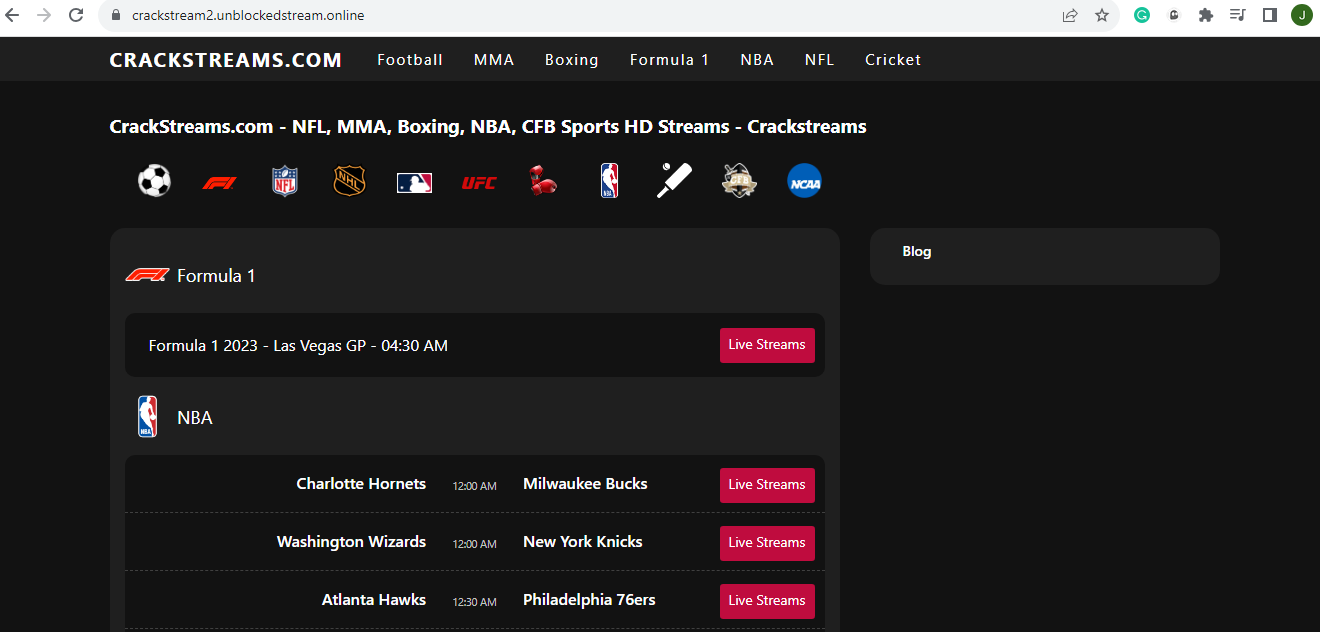Screen dimensions: 1320x632
Task: Select the cricket bat icon
Action: 674,181
